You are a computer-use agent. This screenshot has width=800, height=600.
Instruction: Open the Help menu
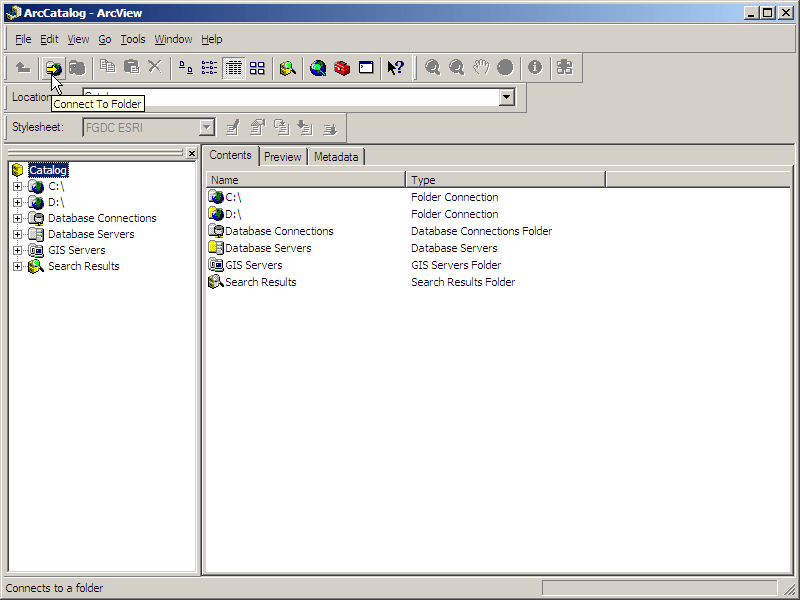(212, 39)
